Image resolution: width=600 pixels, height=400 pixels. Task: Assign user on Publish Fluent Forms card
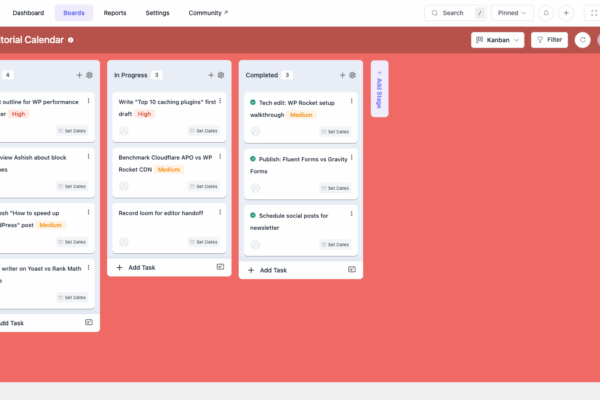pos(256,188)
